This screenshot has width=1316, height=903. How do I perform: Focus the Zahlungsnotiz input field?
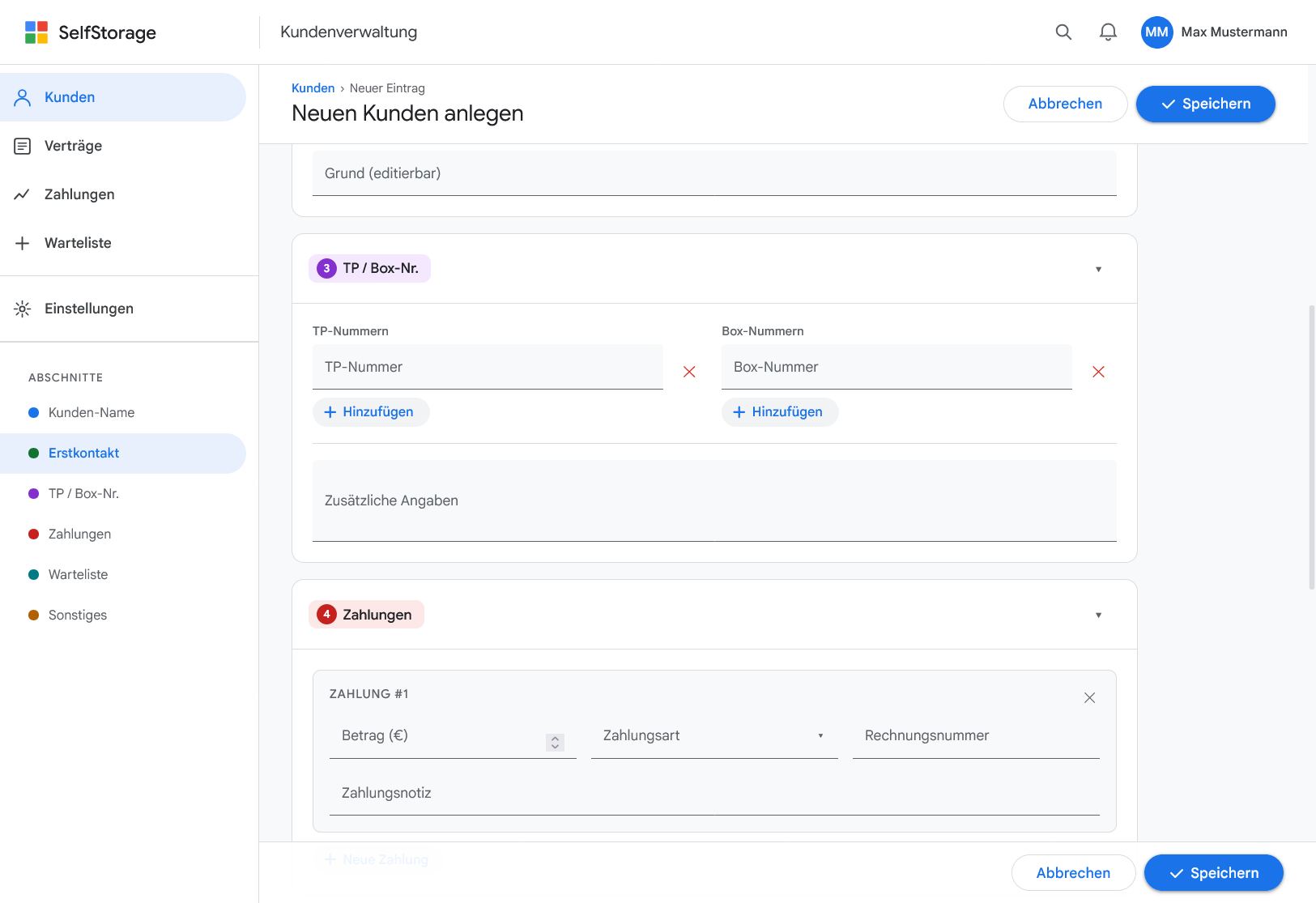tap(714, 793)
